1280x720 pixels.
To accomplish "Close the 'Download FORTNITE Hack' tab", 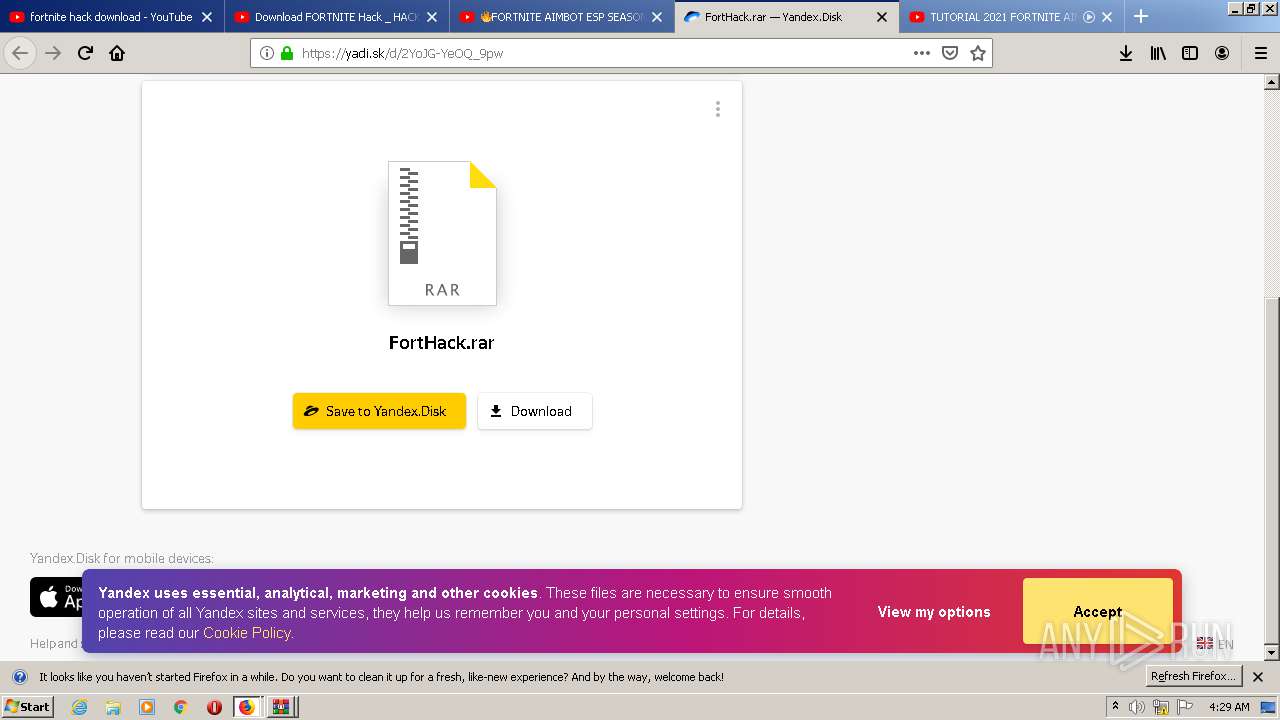I will coord(432,17).
